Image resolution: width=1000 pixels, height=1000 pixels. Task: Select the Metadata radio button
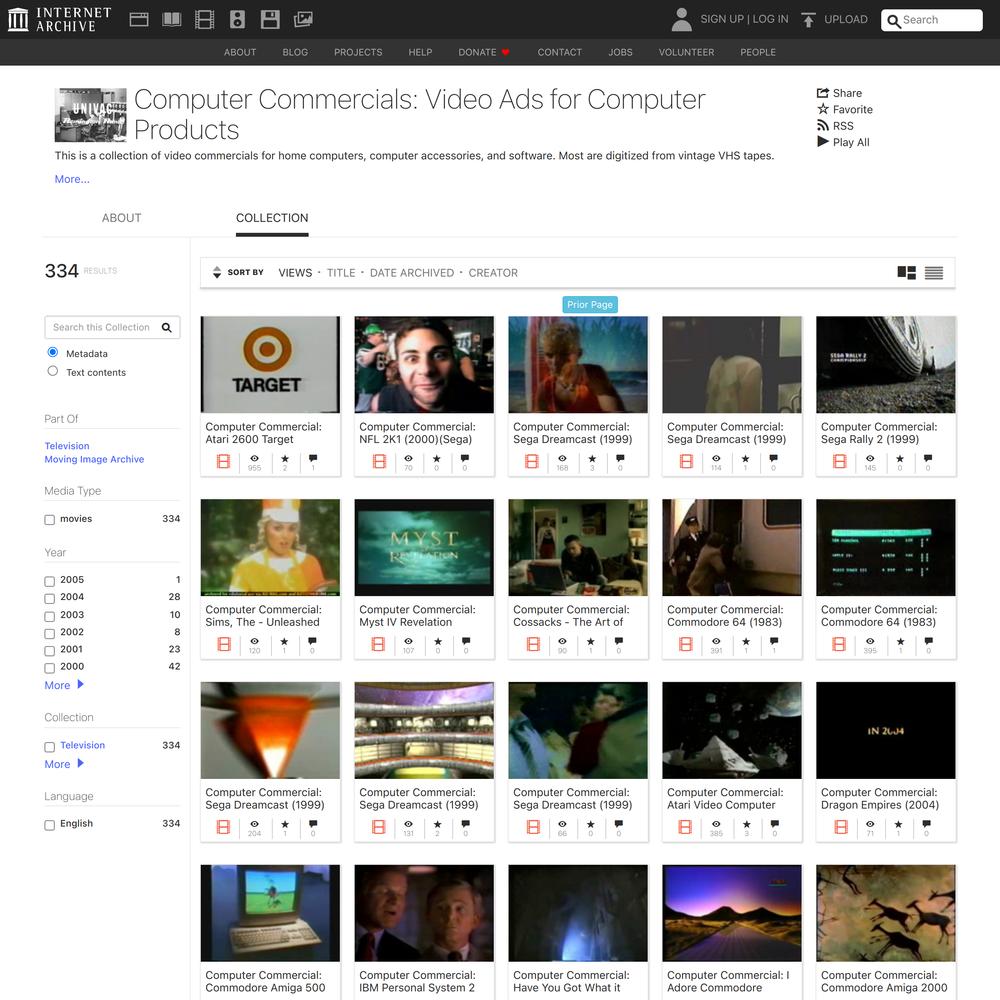pyautogui.click(x=52, y=352)
